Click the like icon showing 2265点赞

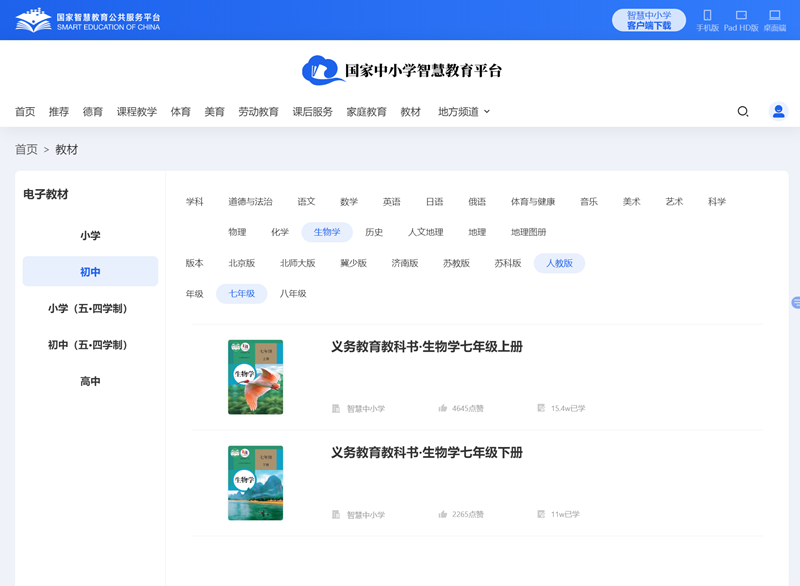tap(442, 514)
